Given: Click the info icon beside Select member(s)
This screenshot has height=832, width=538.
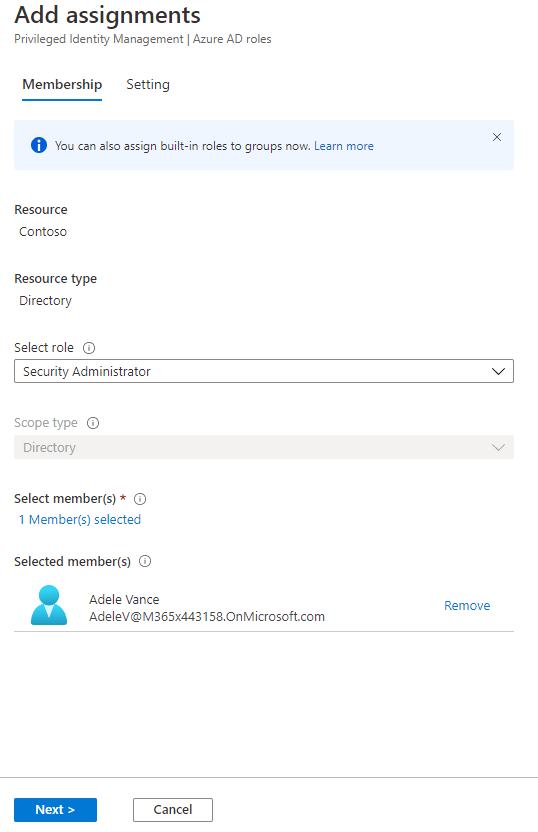Looking at the screenshot, I should point(140,499).
